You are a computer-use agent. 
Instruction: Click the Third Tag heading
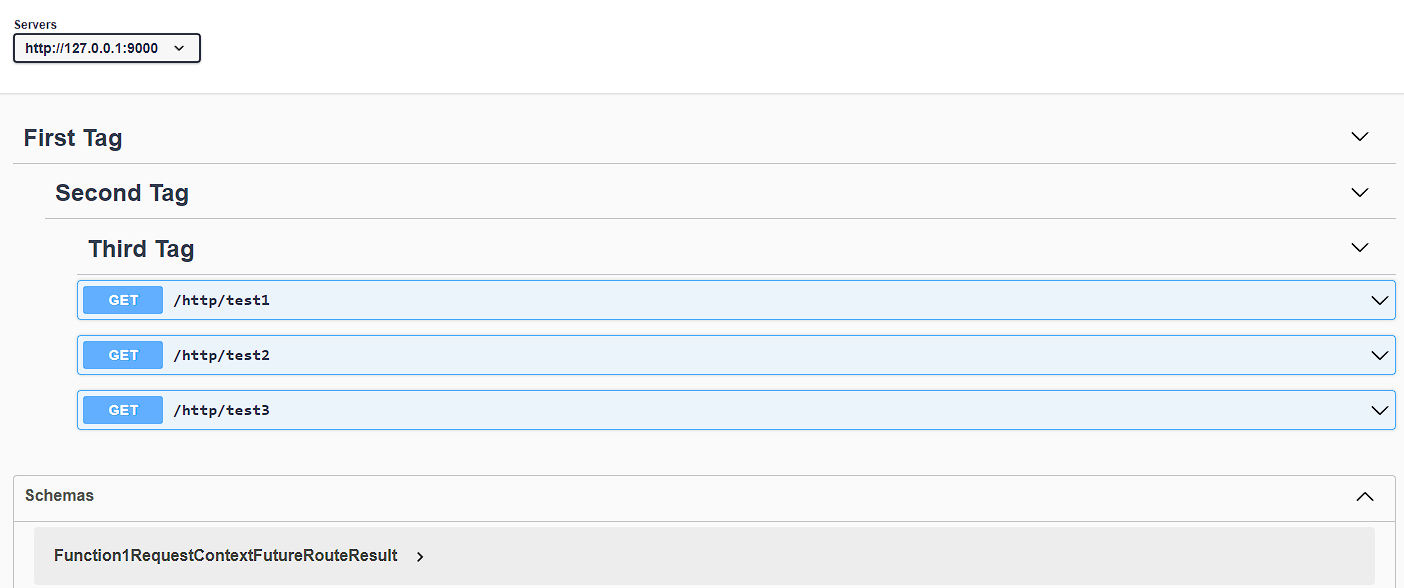point(140,248)
